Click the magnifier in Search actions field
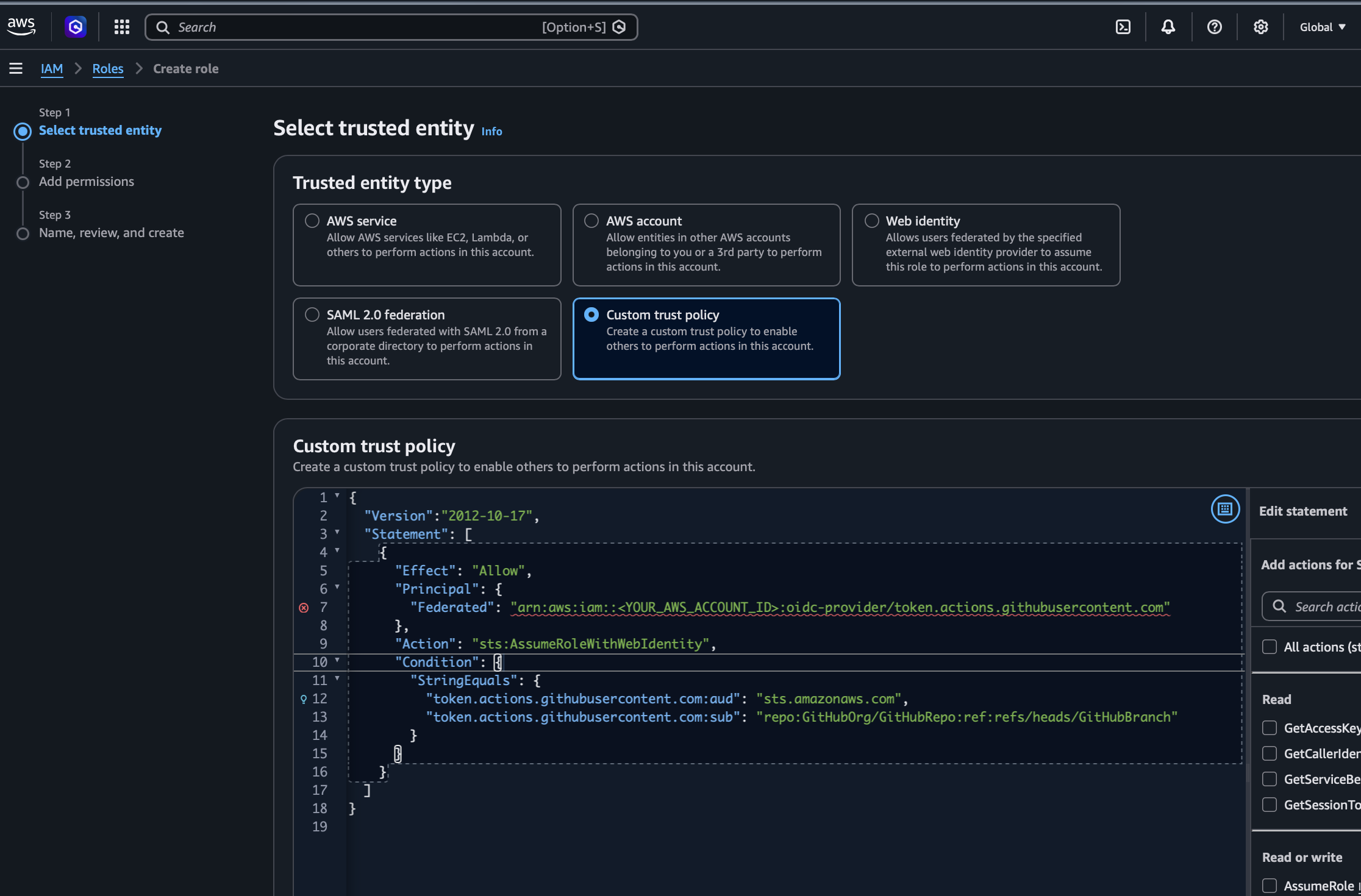Viewport: 1361px width, 896px height. coord(1279,606)
